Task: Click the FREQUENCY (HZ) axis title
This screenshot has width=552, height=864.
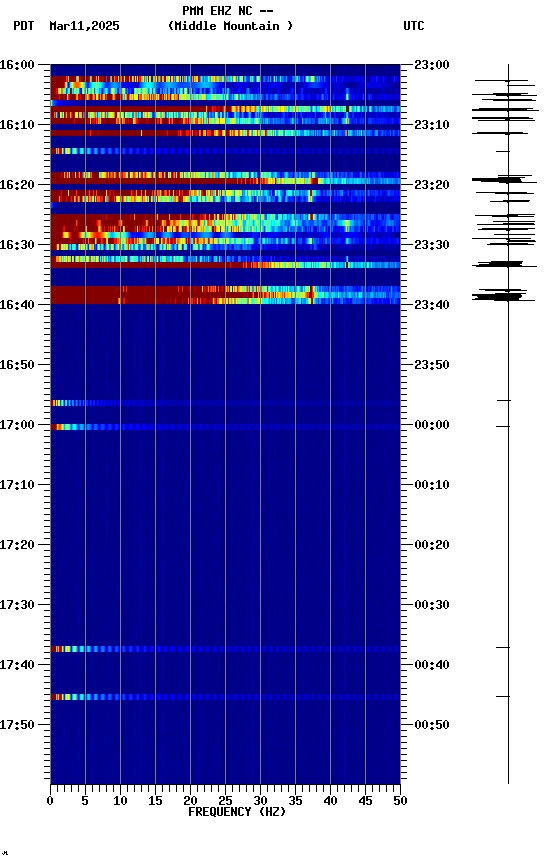Action: [x=237, y=812]
